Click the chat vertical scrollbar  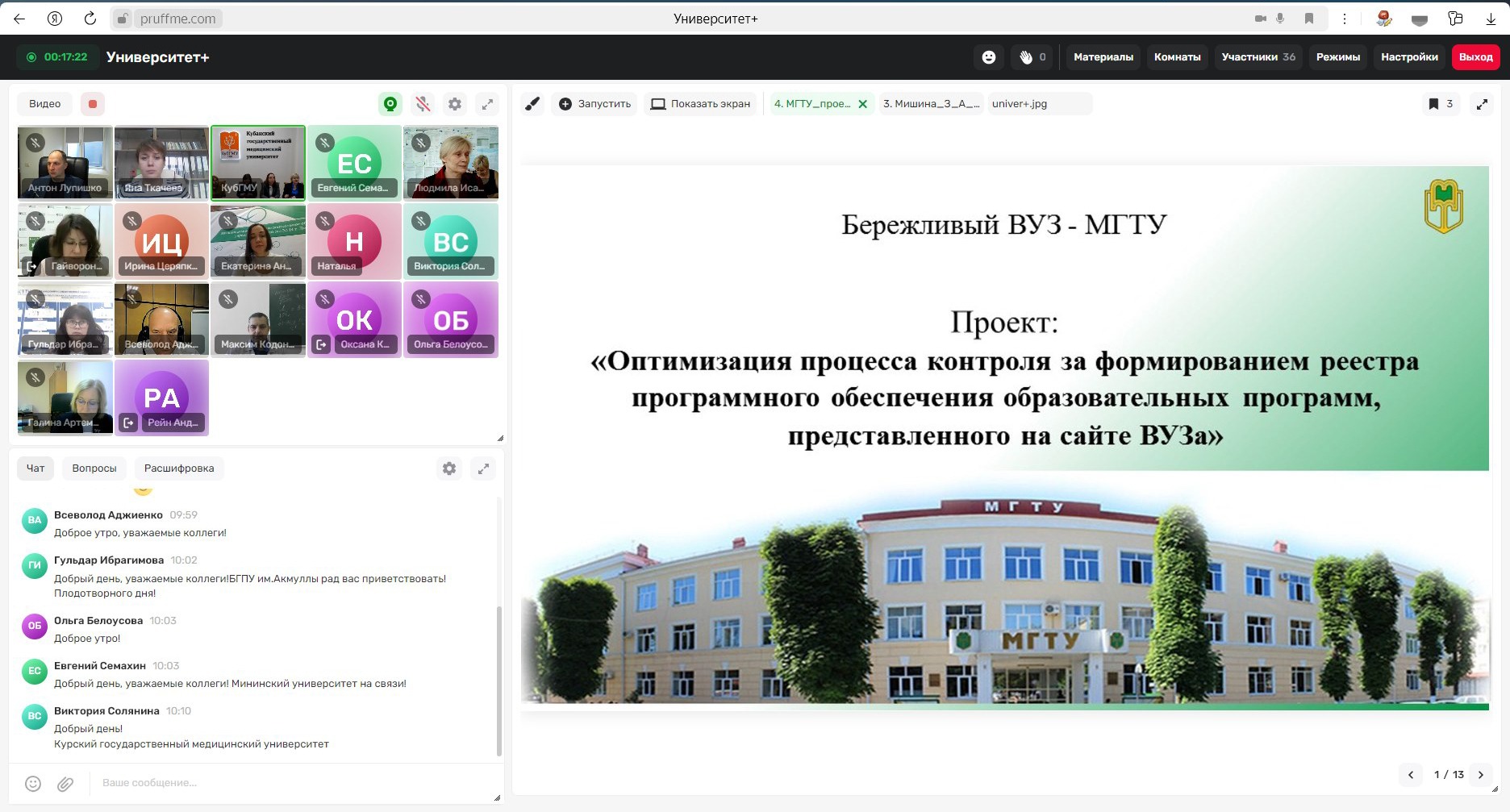(498, 681)
